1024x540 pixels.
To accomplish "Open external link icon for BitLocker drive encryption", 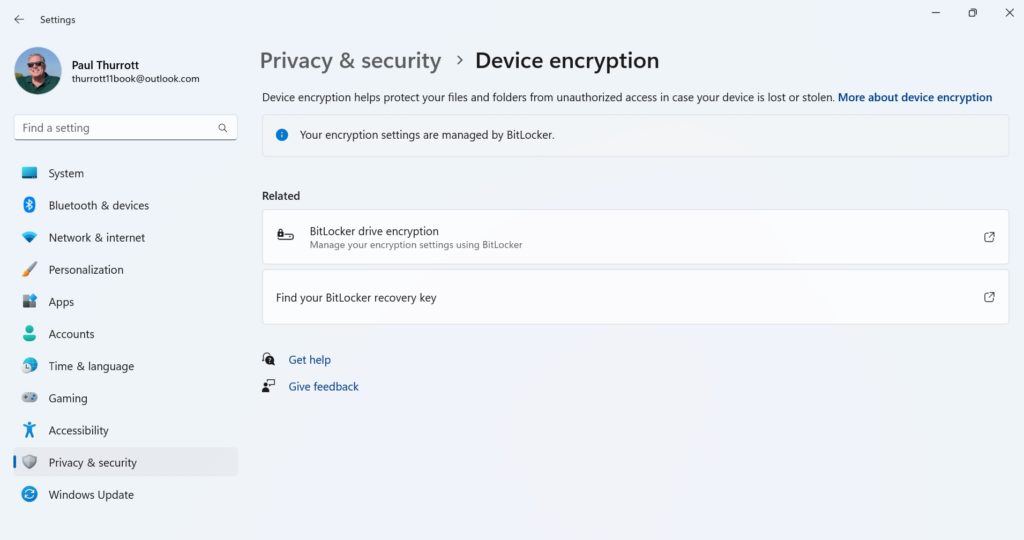I will pos(989,237).
